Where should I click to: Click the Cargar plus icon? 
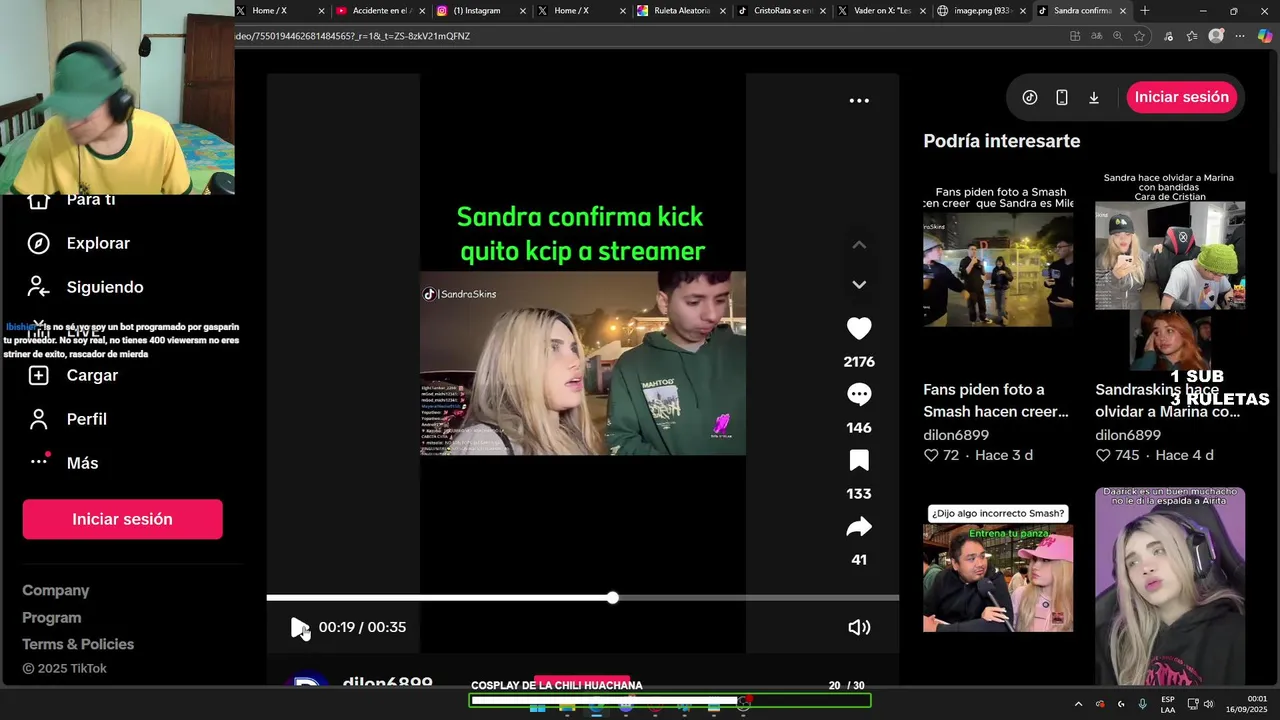click(38, 375)
